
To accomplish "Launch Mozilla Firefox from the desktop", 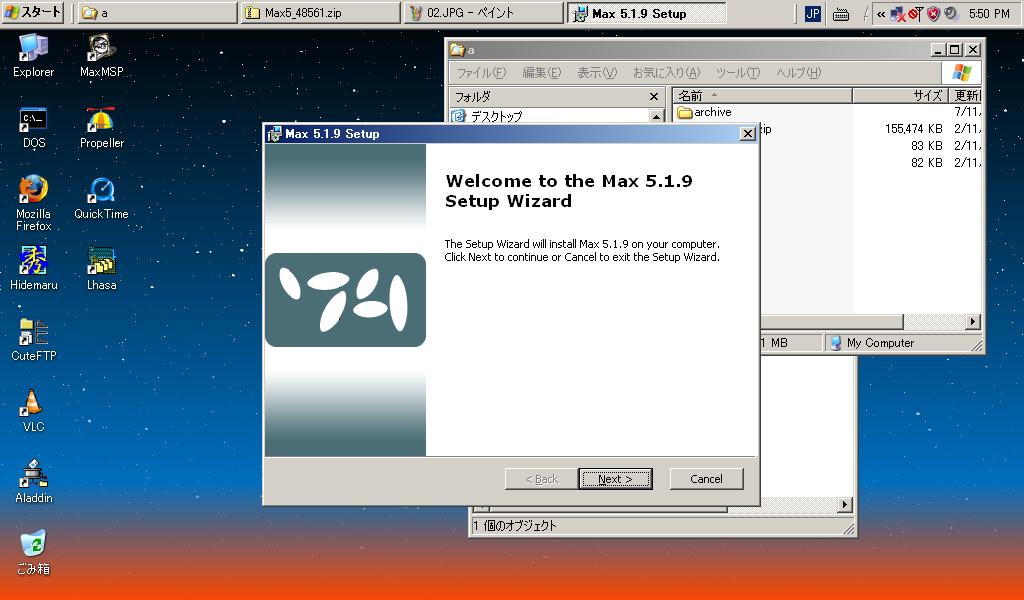I will pos(33,203).
